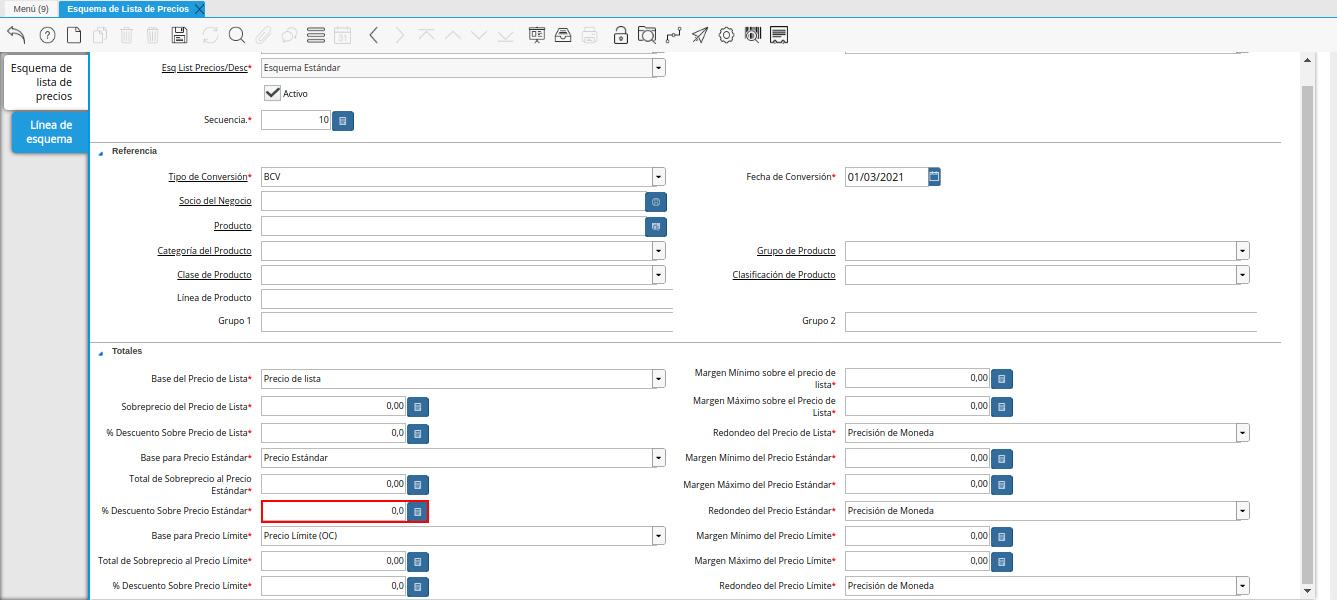This screenshot has width=1337, height=600.
Task: Open Redondeo del Precio de Lista dropdown
Action: [x=1243, y=433]
